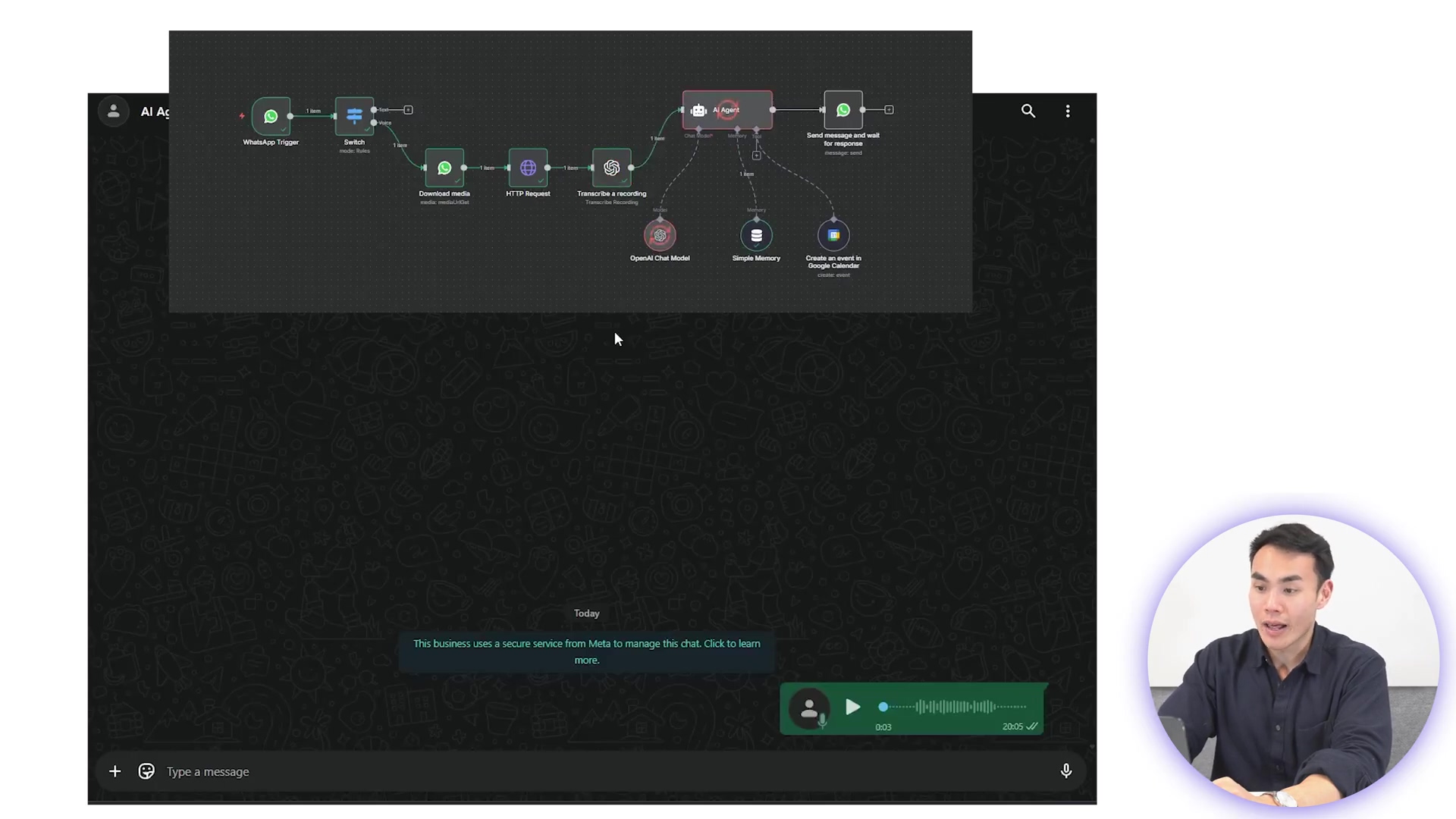Open the Download media node
Image resolution: width=1456 pixels, height=819 pixels.
tap(444, 168)
